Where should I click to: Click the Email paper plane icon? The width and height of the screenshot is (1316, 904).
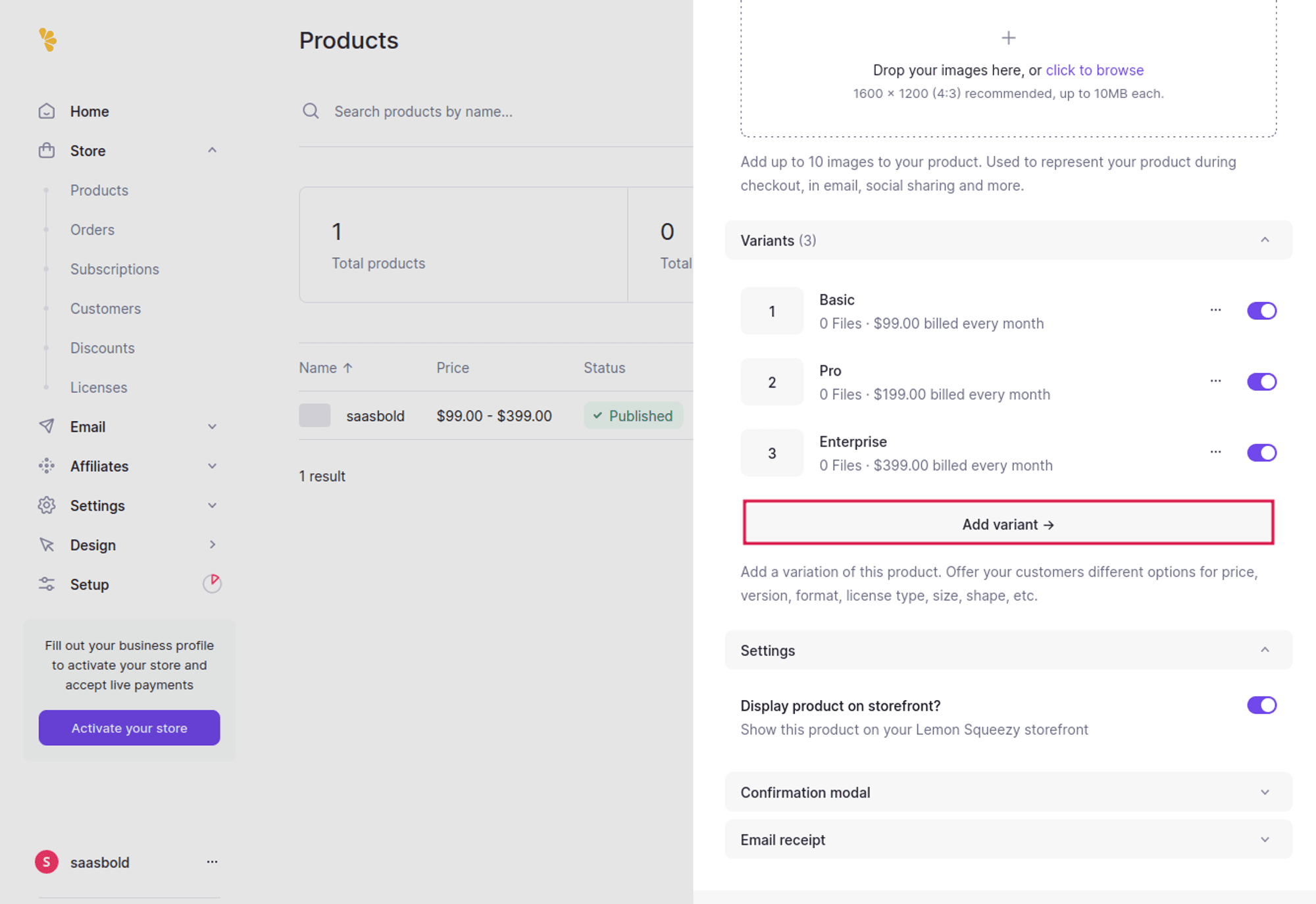point(47,426)
